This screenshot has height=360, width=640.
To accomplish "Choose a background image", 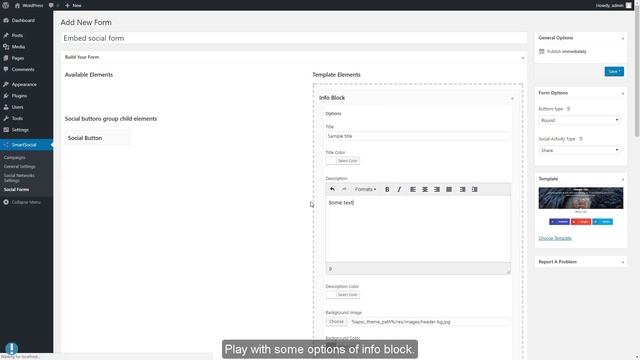I will (336, 322).
